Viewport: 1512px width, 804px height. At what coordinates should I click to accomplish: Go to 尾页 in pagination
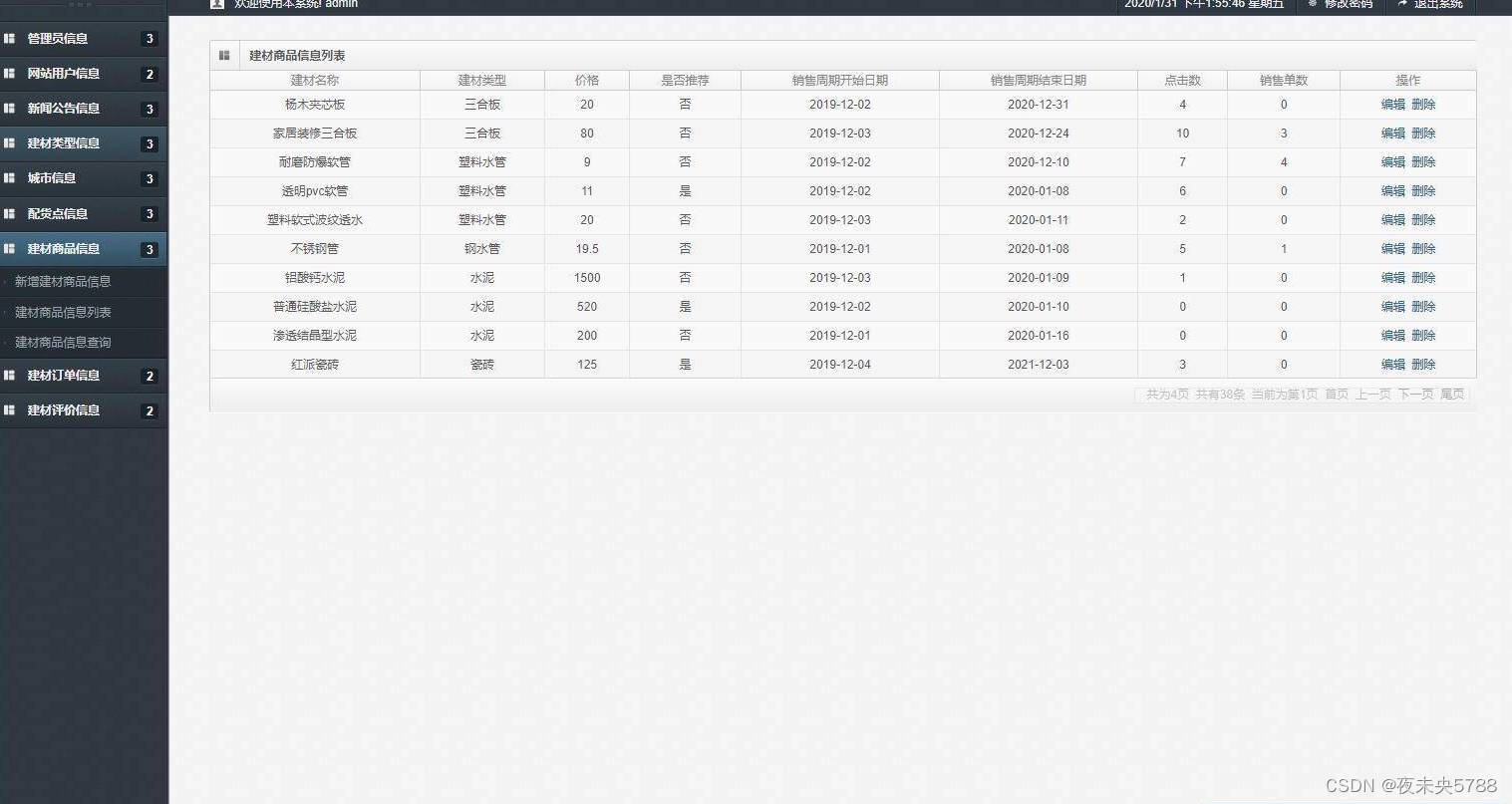pyautogui.click(x=1452, y=395)
